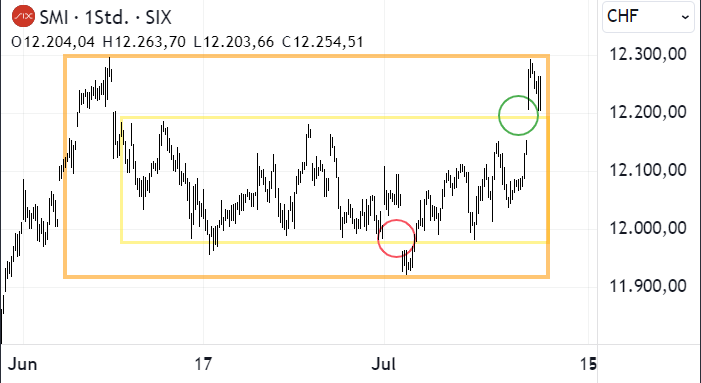Viewport: 701px width, 383px height.
Task: Click the SMI symbol name
Action: (x=54, y=17)
